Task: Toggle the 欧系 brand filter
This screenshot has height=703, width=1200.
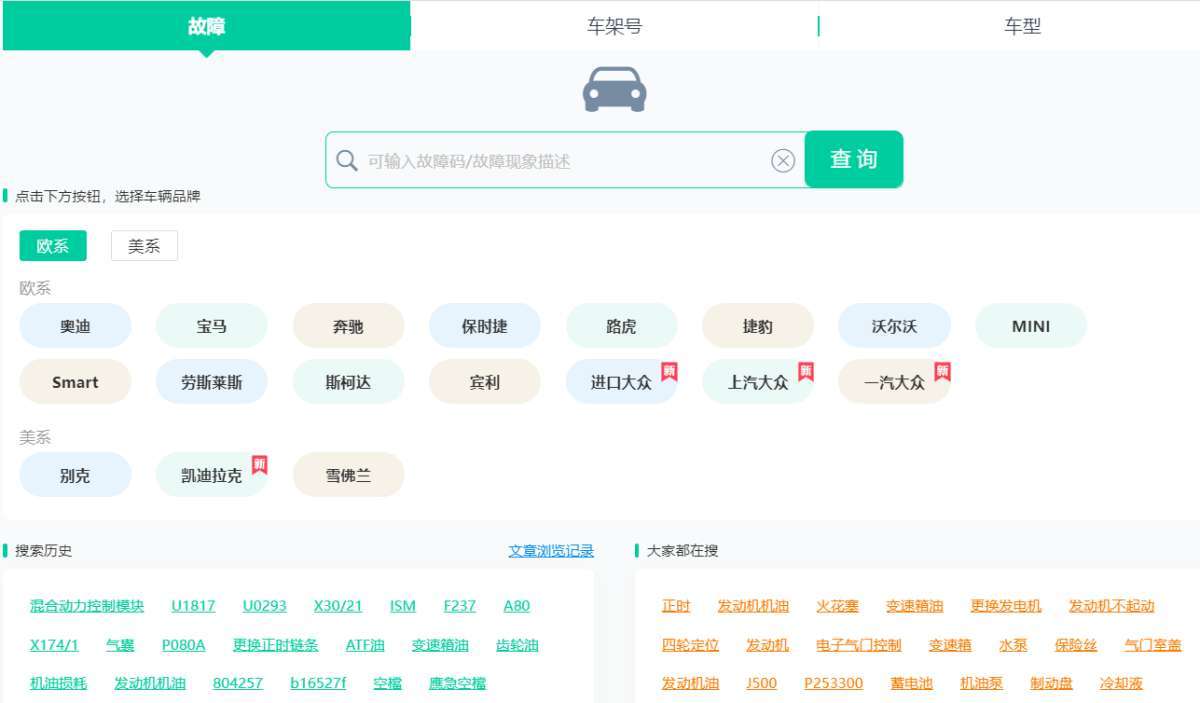Action: click(52, 245)
